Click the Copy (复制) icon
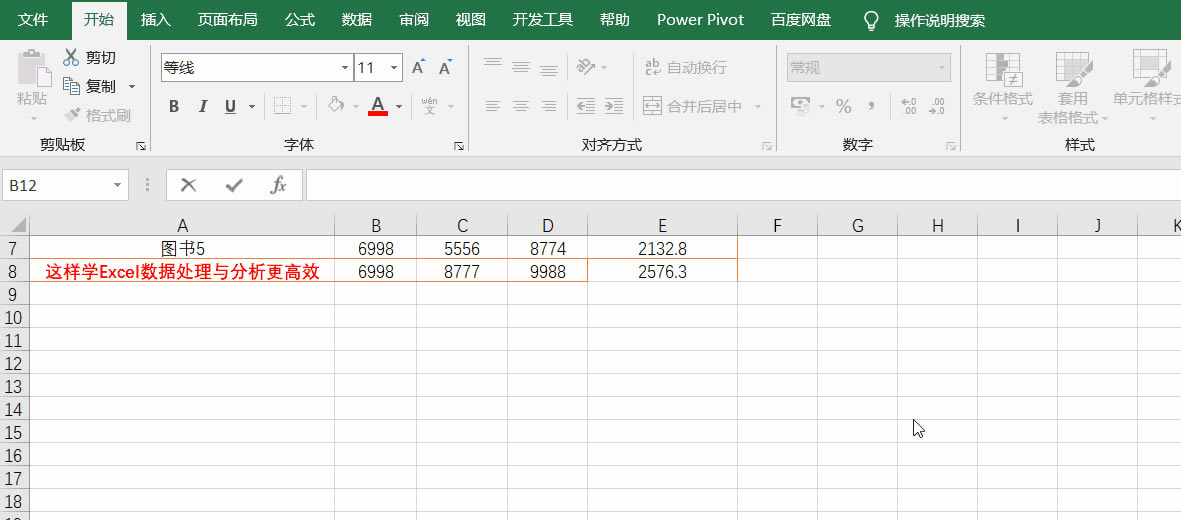This screenshot has height=520, width=1181. pos(72,87)
